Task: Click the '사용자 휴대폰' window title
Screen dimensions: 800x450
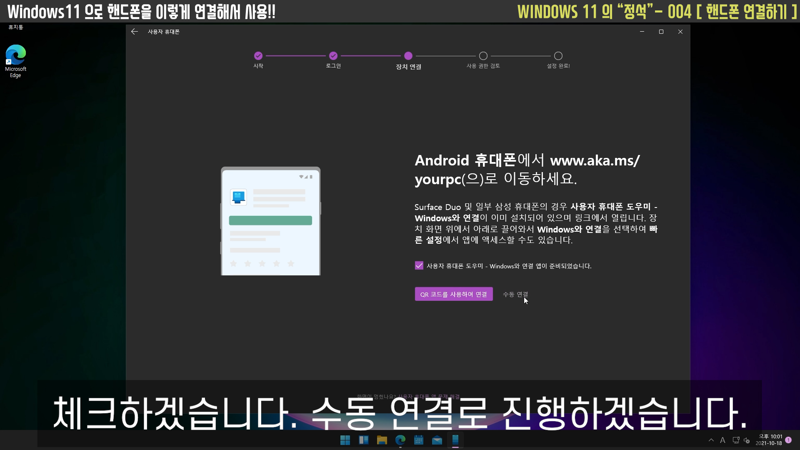Action: (x=163, y=32)
